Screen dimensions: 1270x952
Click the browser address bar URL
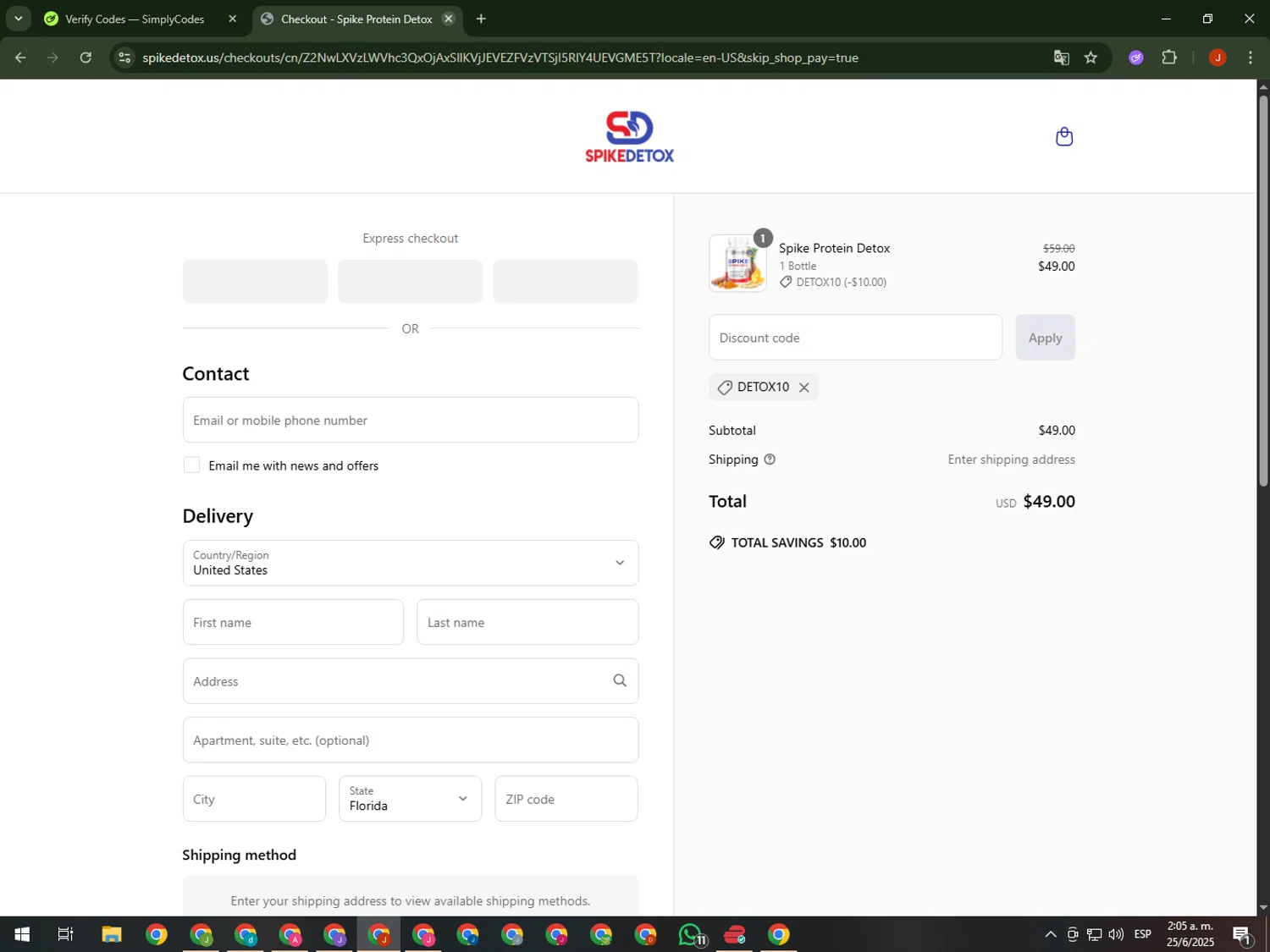pos(500,58)
